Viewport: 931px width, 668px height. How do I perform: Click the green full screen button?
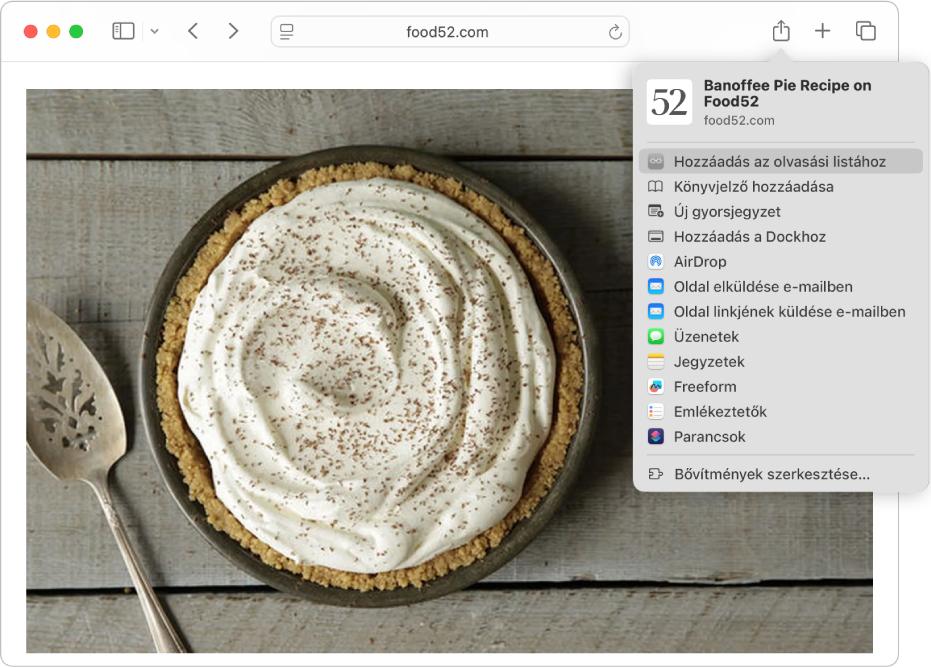pyautogui.click(x=76, y=31)
